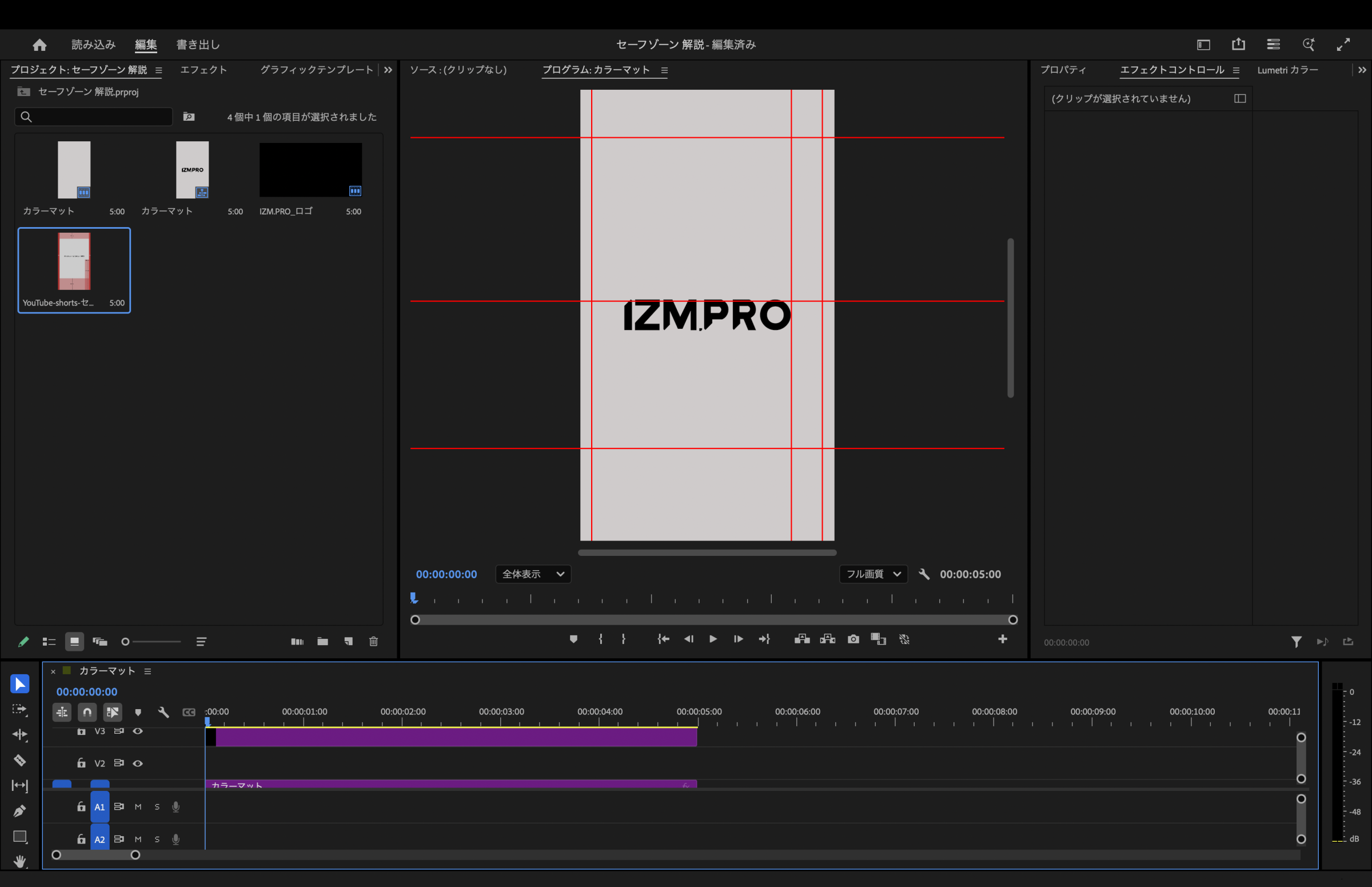
Task: Open the Lumetri カラー tab
Action: click(x=1287, y=70)
